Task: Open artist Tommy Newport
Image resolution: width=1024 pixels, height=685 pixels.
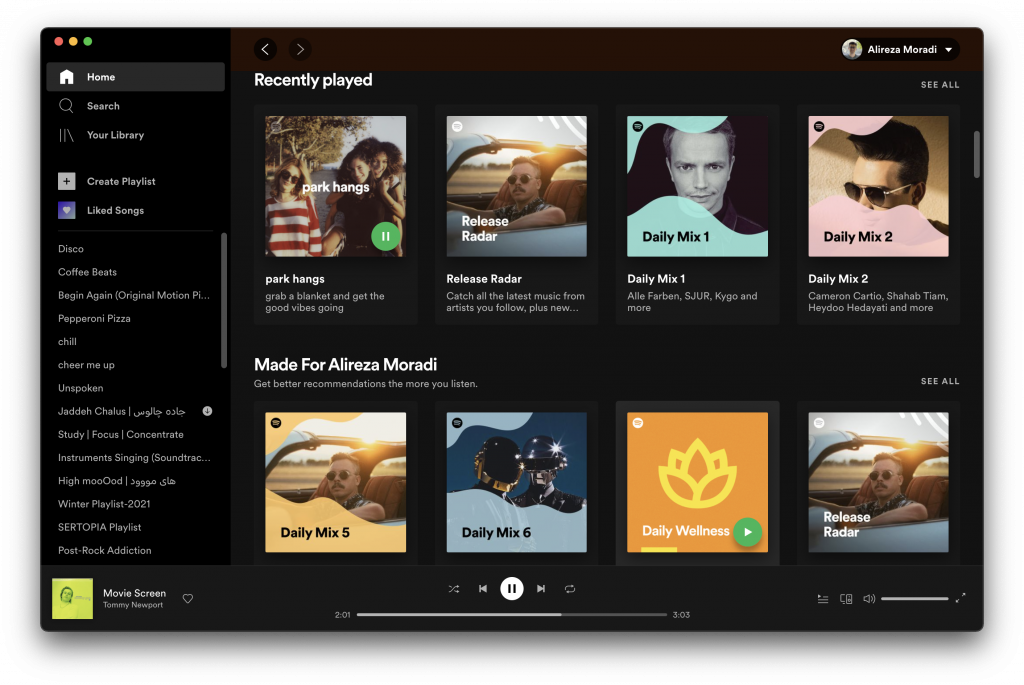Action: [x=133, y=605]
